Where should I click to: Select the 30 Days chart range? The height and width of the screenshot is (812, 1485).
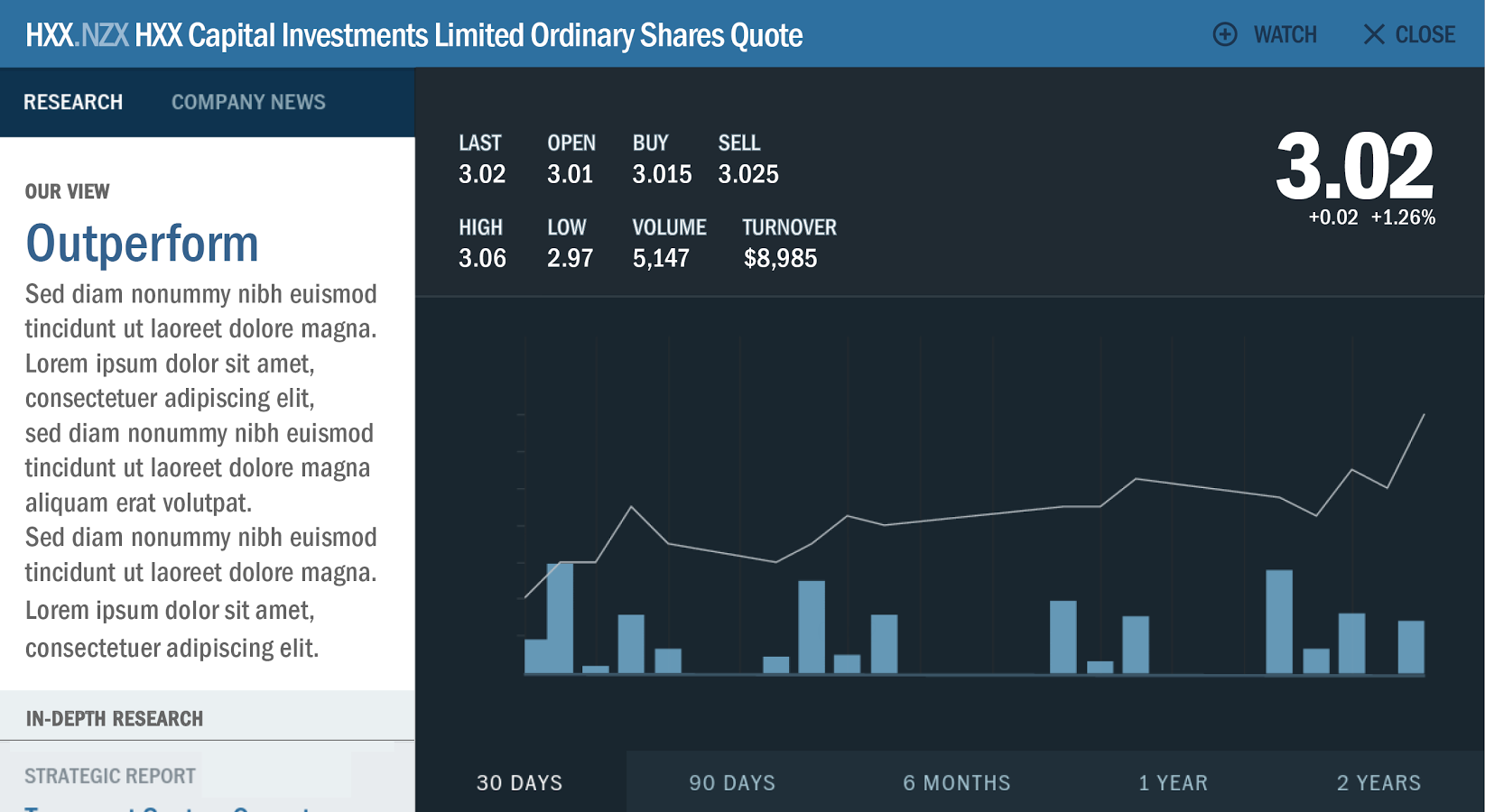(520, 782)
